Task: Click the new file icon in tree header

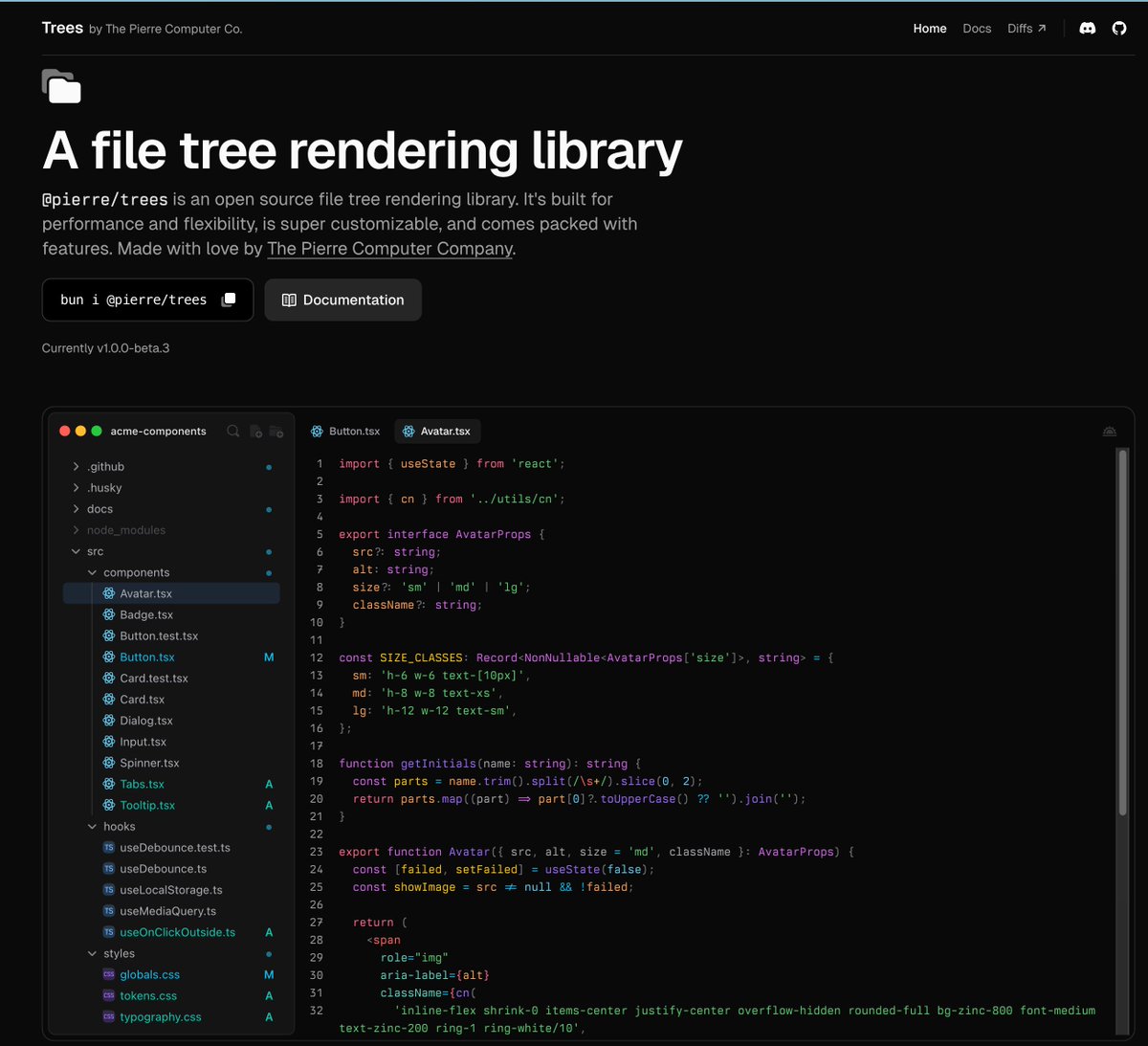Action: pyautogui.click(x=255, y=432)
